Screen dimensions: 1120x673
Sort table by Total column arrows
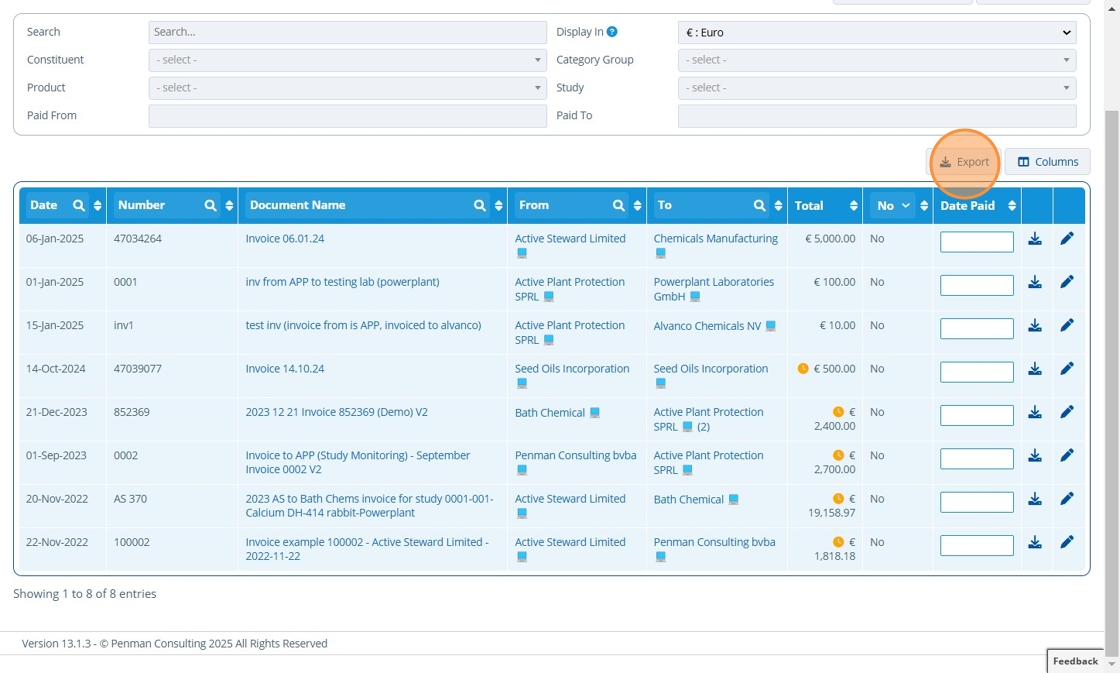[x=853, y=206]
